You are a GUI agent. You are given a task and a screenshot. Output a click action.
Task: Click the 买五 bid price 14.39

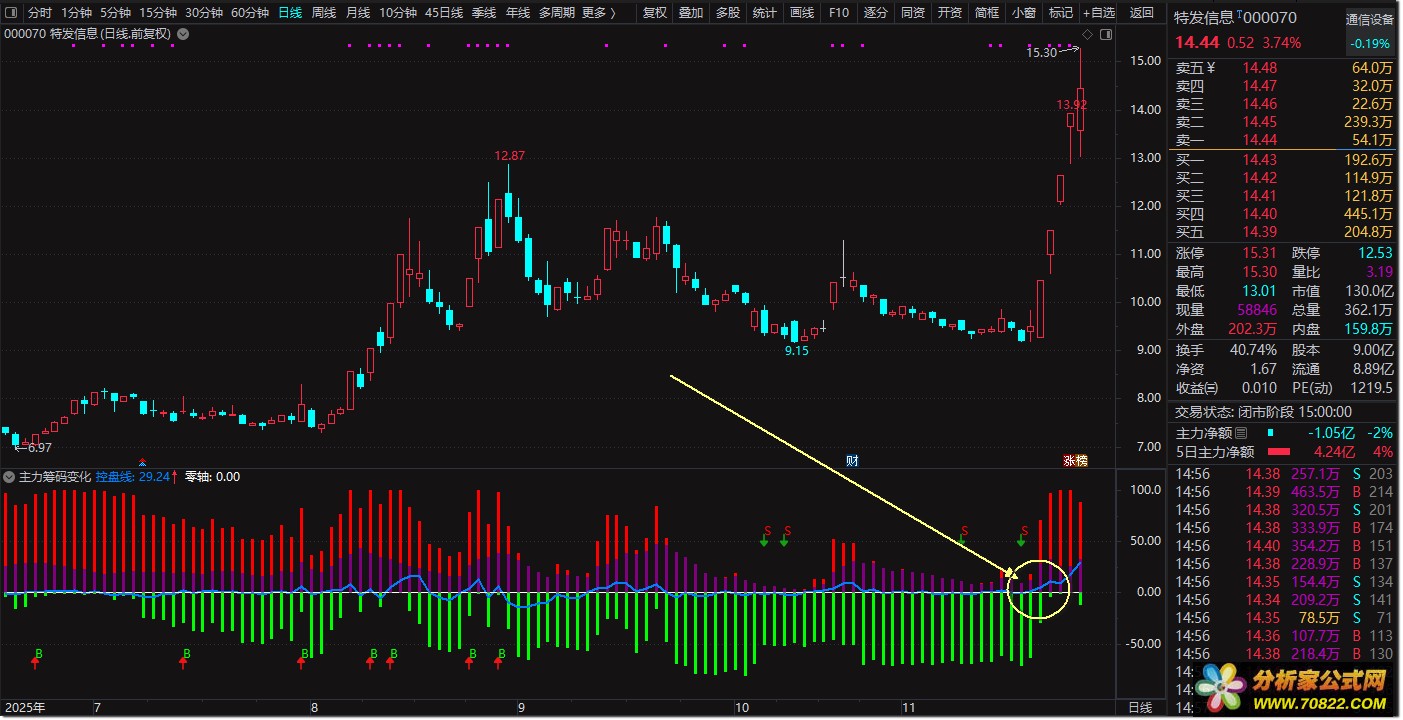pos(1260,232)
